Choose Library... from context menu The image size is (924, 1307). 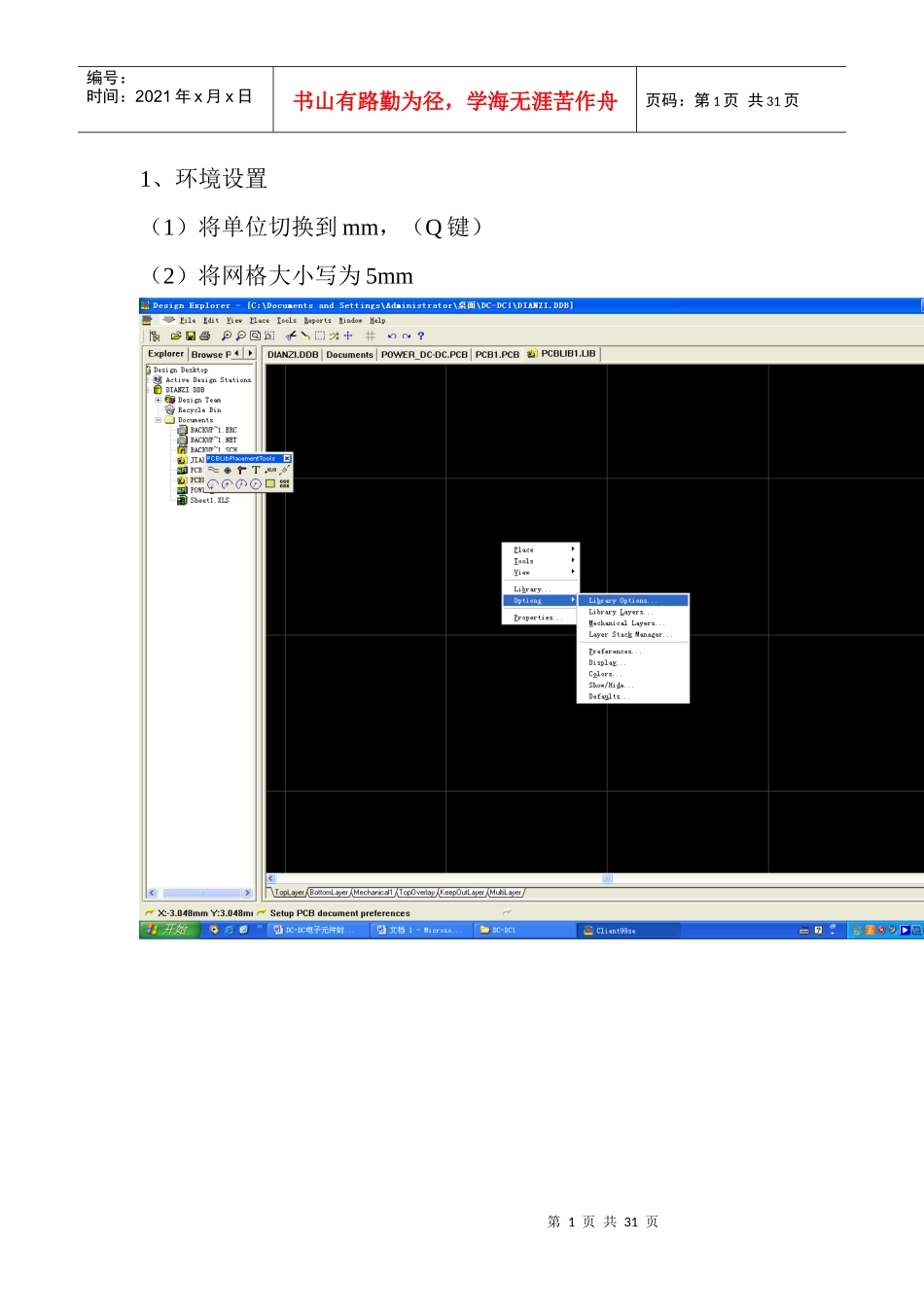[x=541, y=589]
